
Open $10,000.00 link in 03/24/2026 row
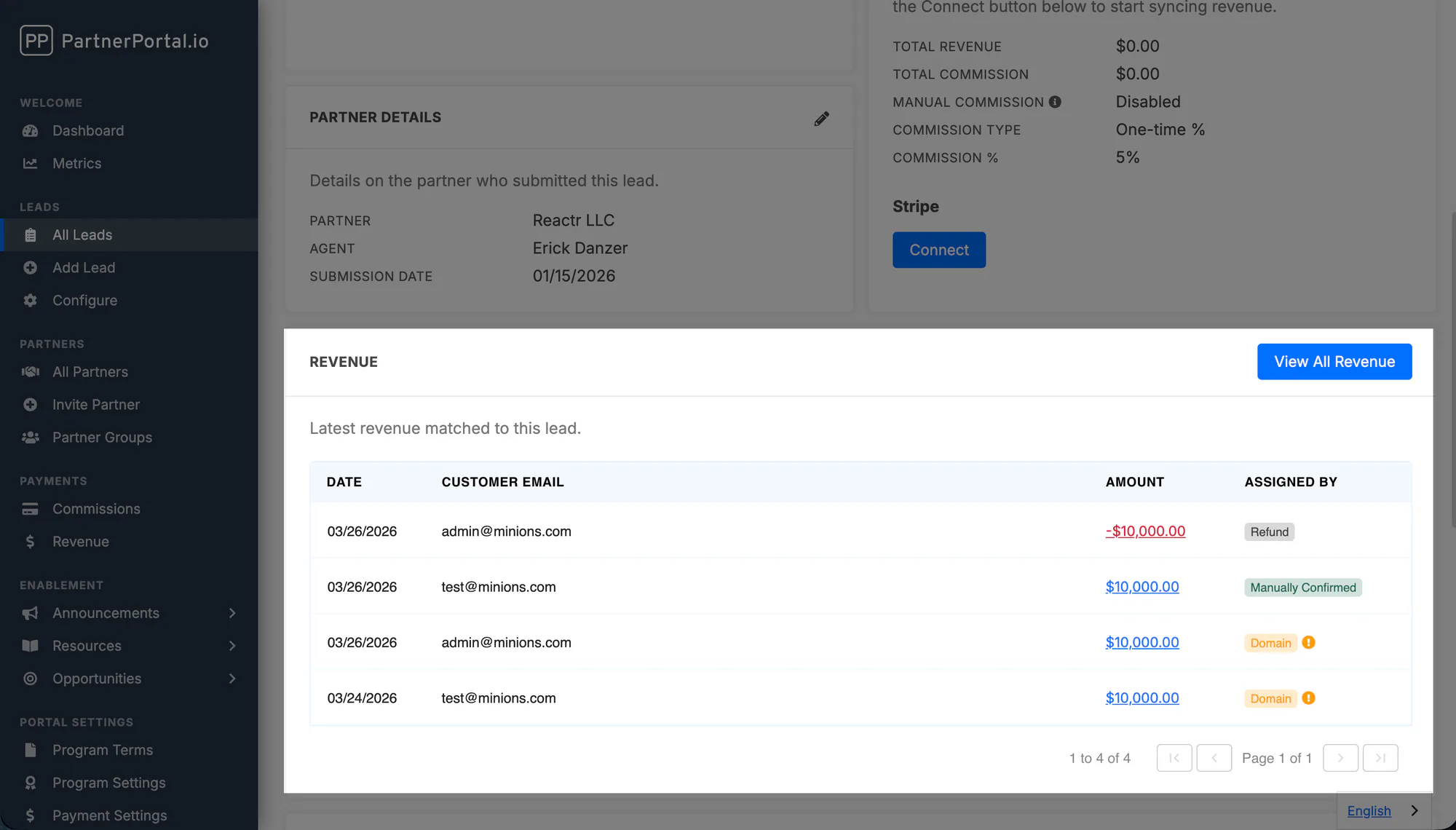[1142, 698]
